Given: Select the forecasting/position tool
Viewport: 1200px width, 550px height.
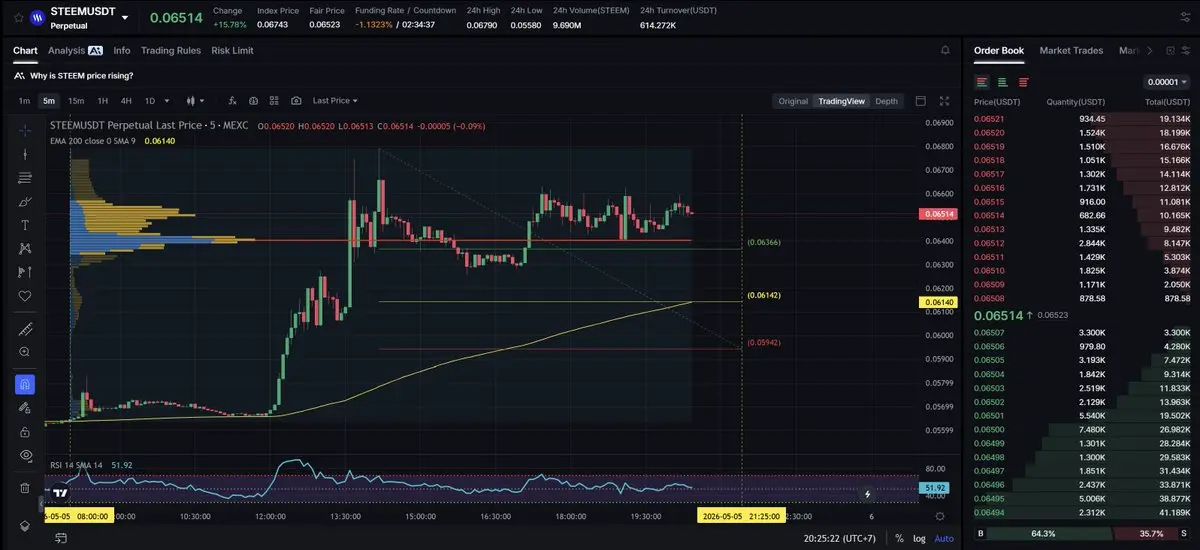Looking at the screenshot, I should coord(25,272).
